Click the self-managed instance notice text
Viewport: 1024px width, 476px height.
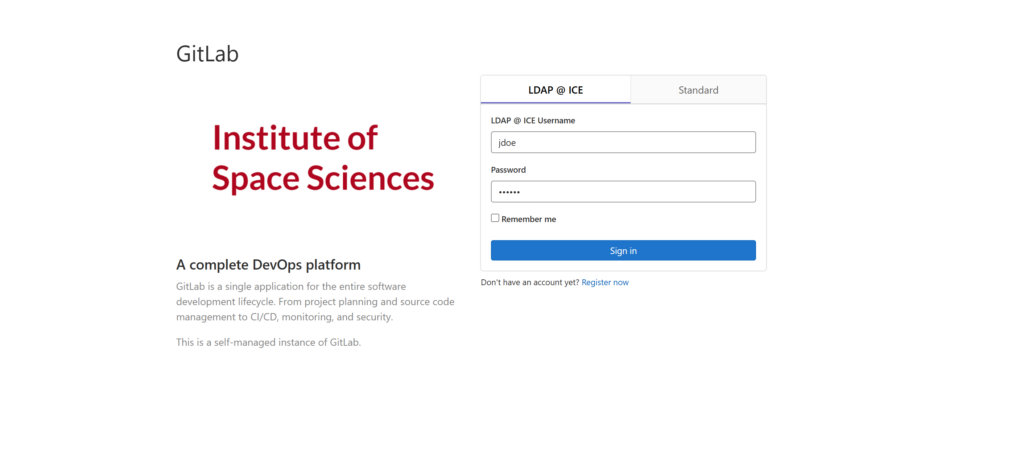tap(268, 342)
